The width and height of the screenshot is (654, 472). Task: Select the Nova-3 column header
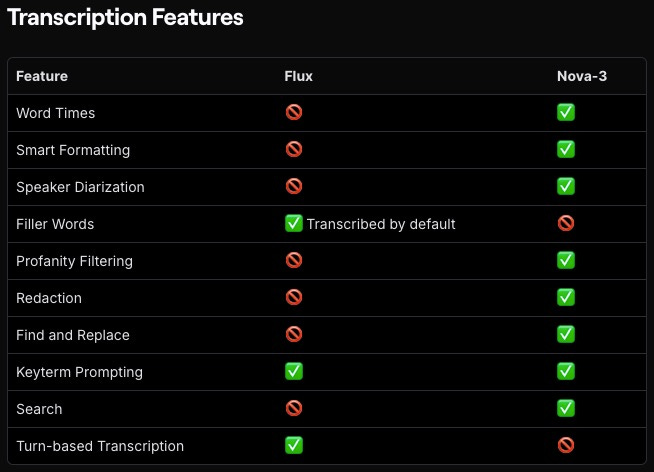pyautogui.click(x=582, y=76)
